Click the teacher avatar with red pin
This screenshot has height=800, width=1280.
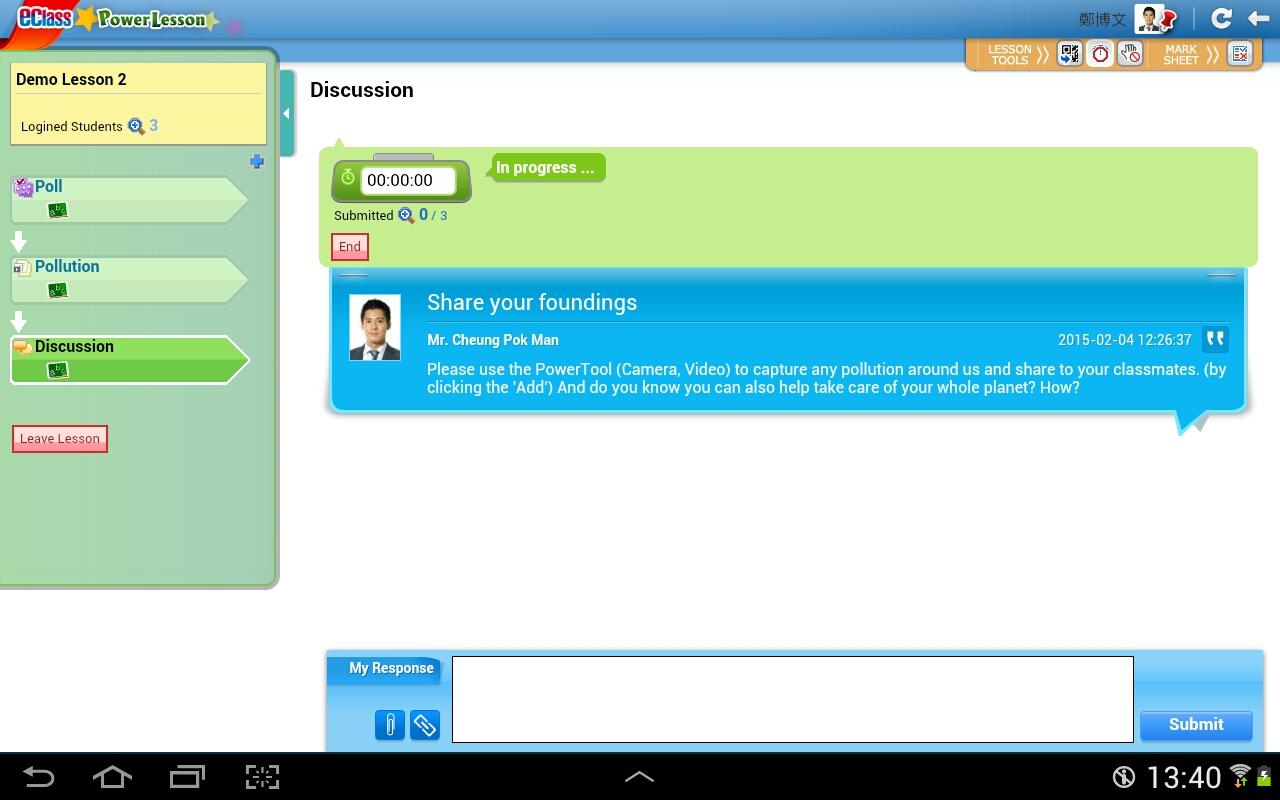click(1155, 19)
